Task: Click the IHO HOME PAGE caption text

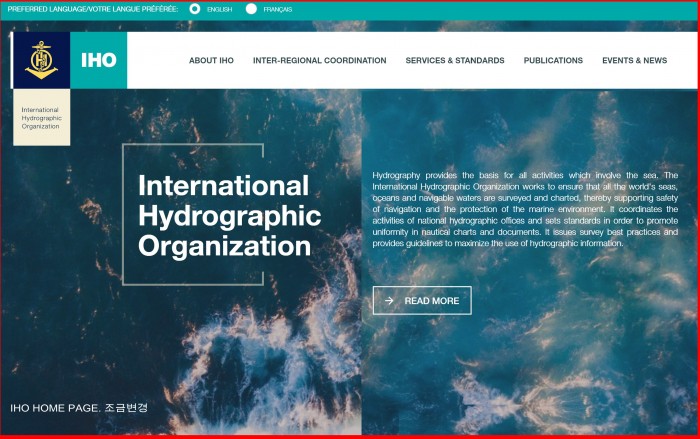Action: (79, 408)
